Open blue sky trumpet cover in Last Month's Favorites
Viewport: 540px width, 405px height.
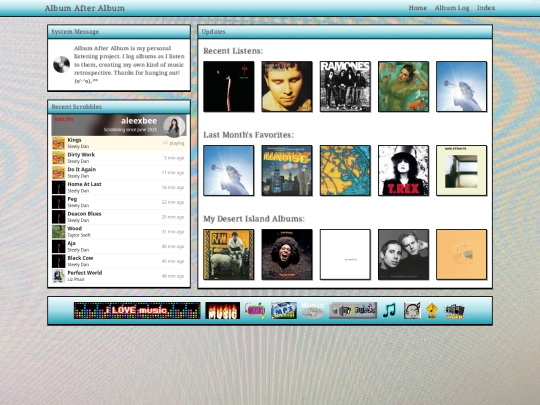click(229, 170)
